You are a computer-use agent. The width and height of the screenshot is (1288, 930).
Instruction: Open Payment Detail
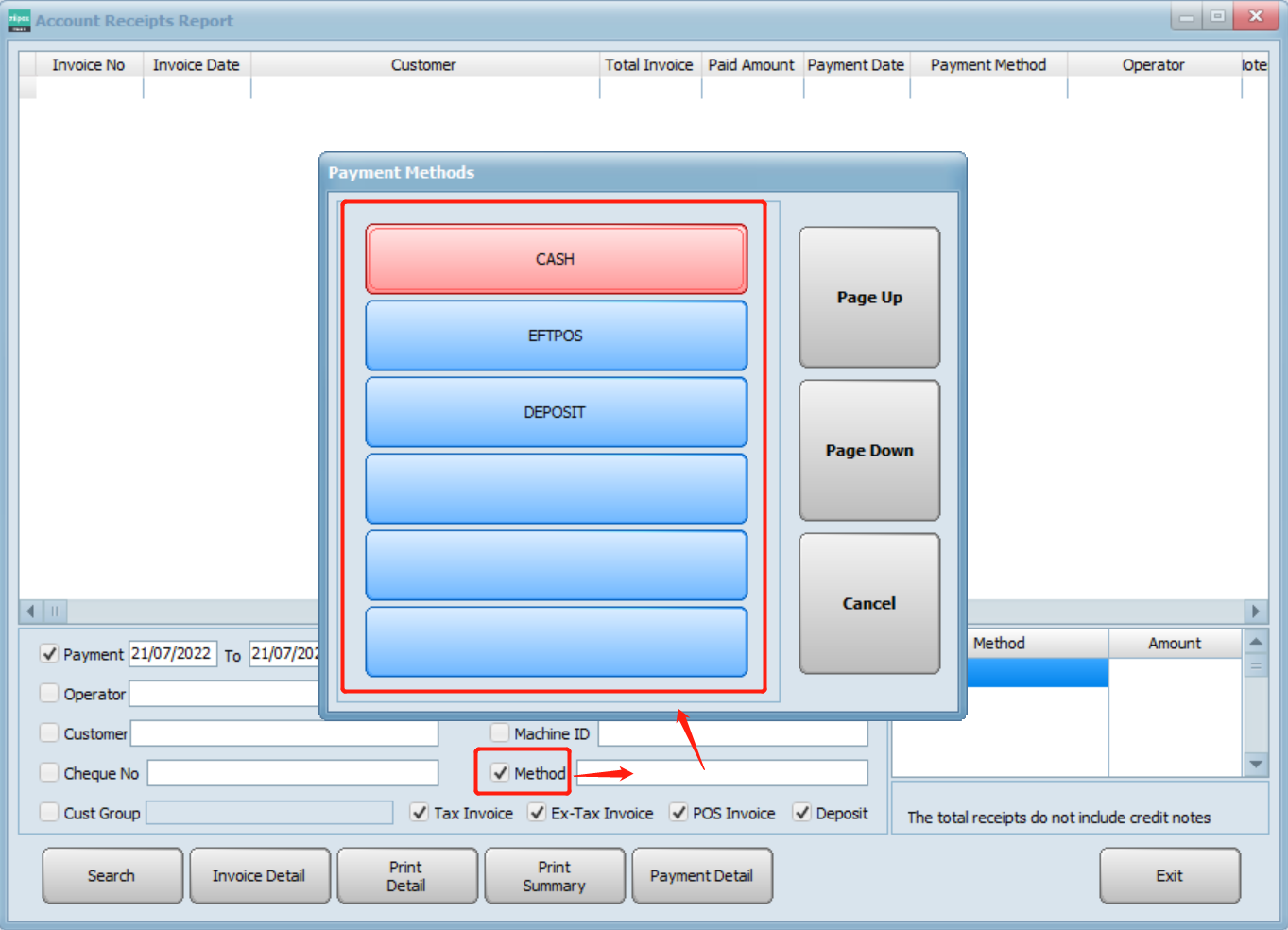click(x=702, y=875)
